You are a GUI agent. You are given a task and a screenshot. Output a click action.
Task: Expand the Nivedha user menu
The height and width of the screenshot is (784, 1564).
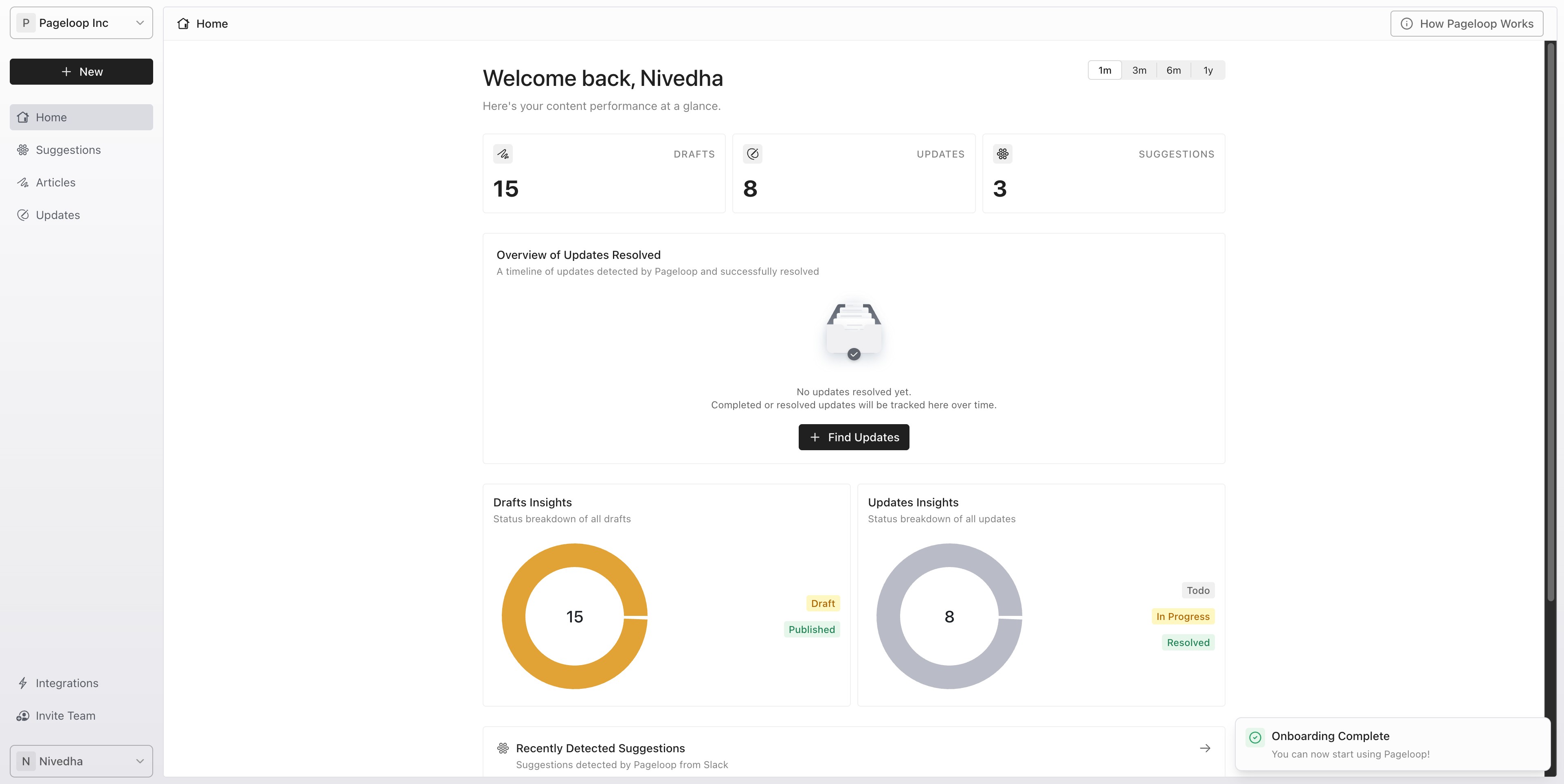click(x=81, y=761)
